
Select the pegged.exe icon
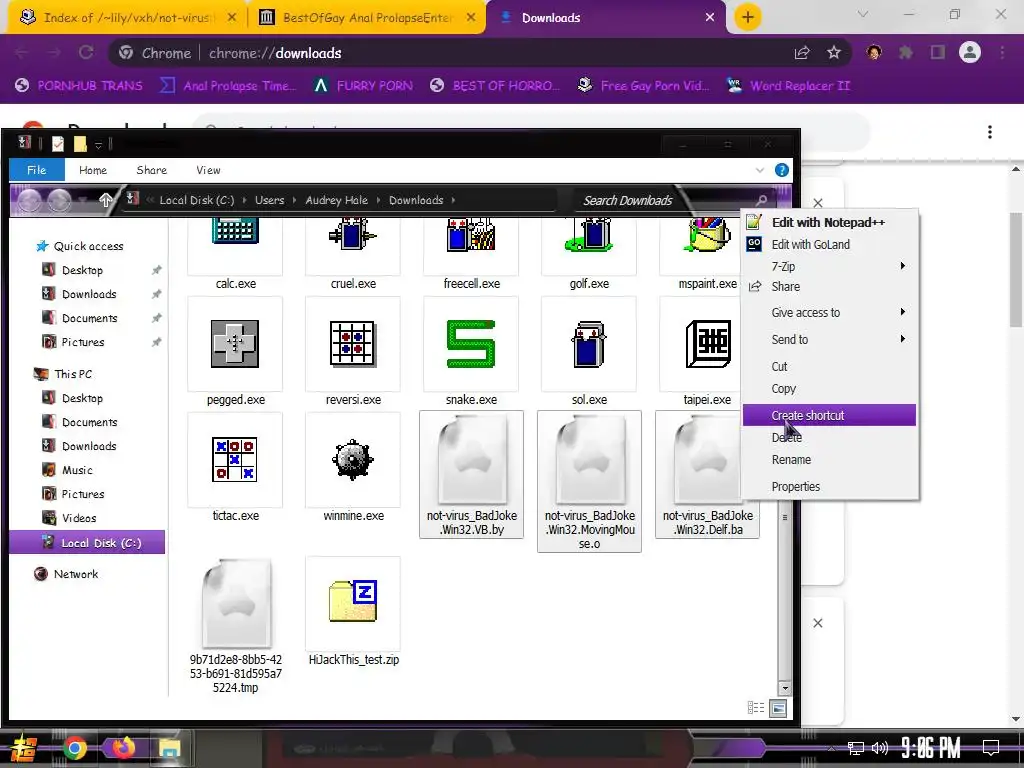235,344
